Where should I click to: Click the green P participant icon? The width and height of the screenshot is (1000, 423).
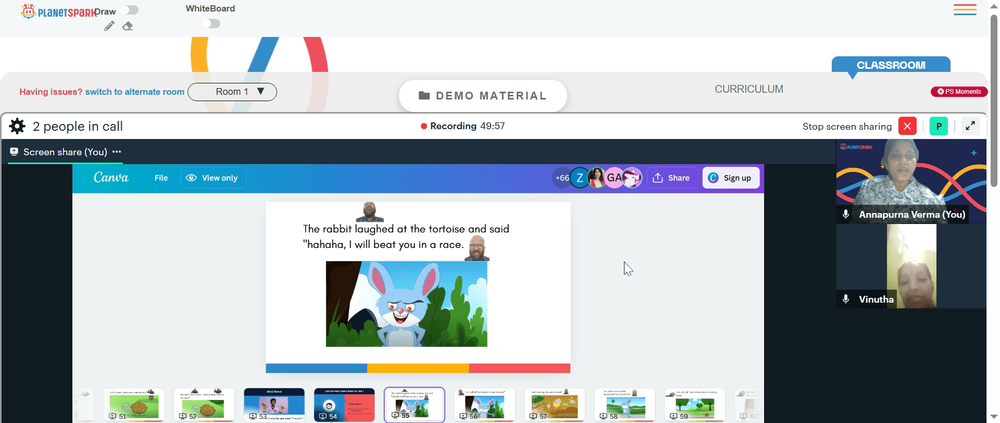tap(938, 126)
